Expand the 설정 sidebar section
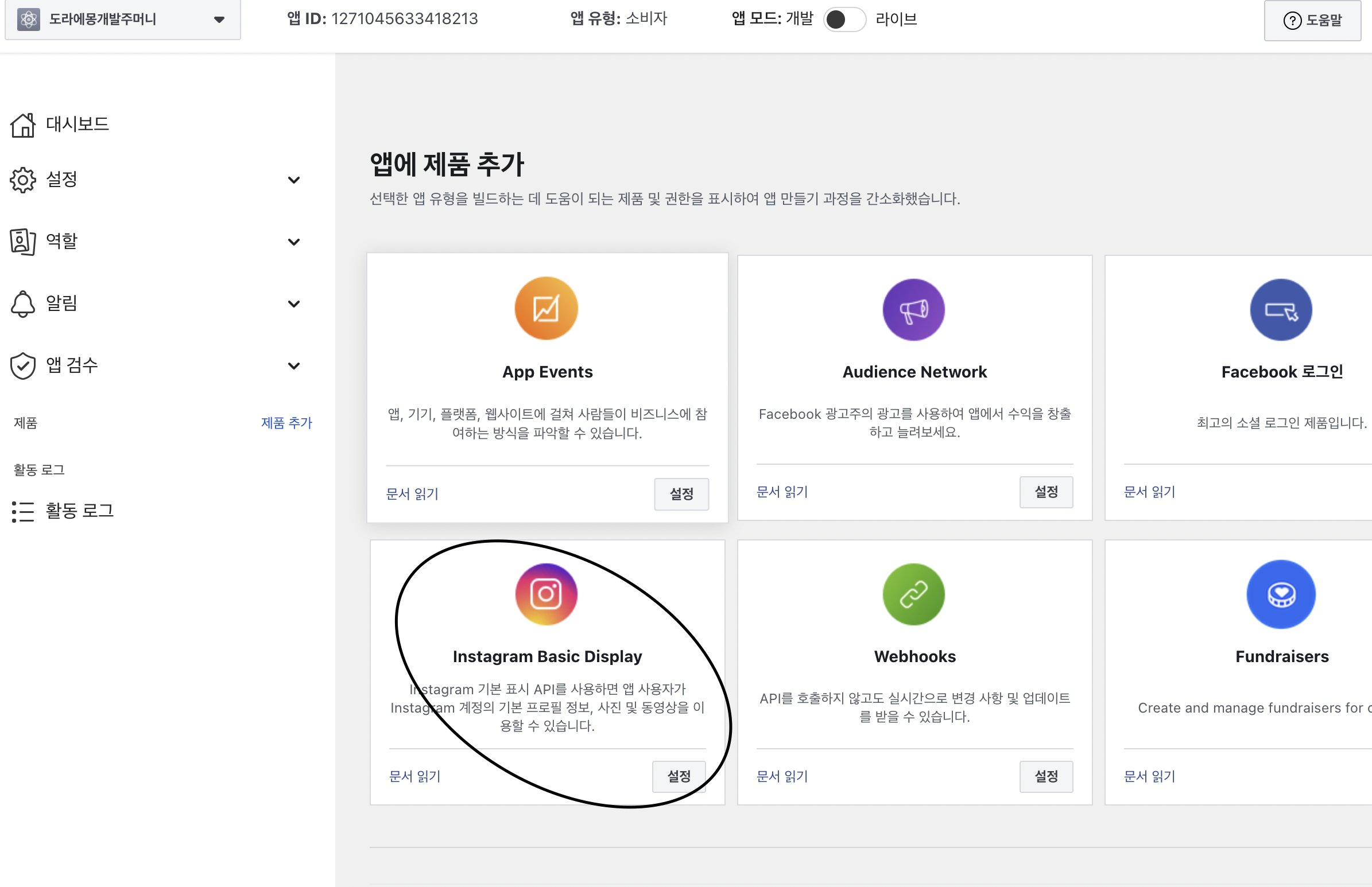Image resolution: width=1372 pixels, height=887 pixels. (293, 180)
